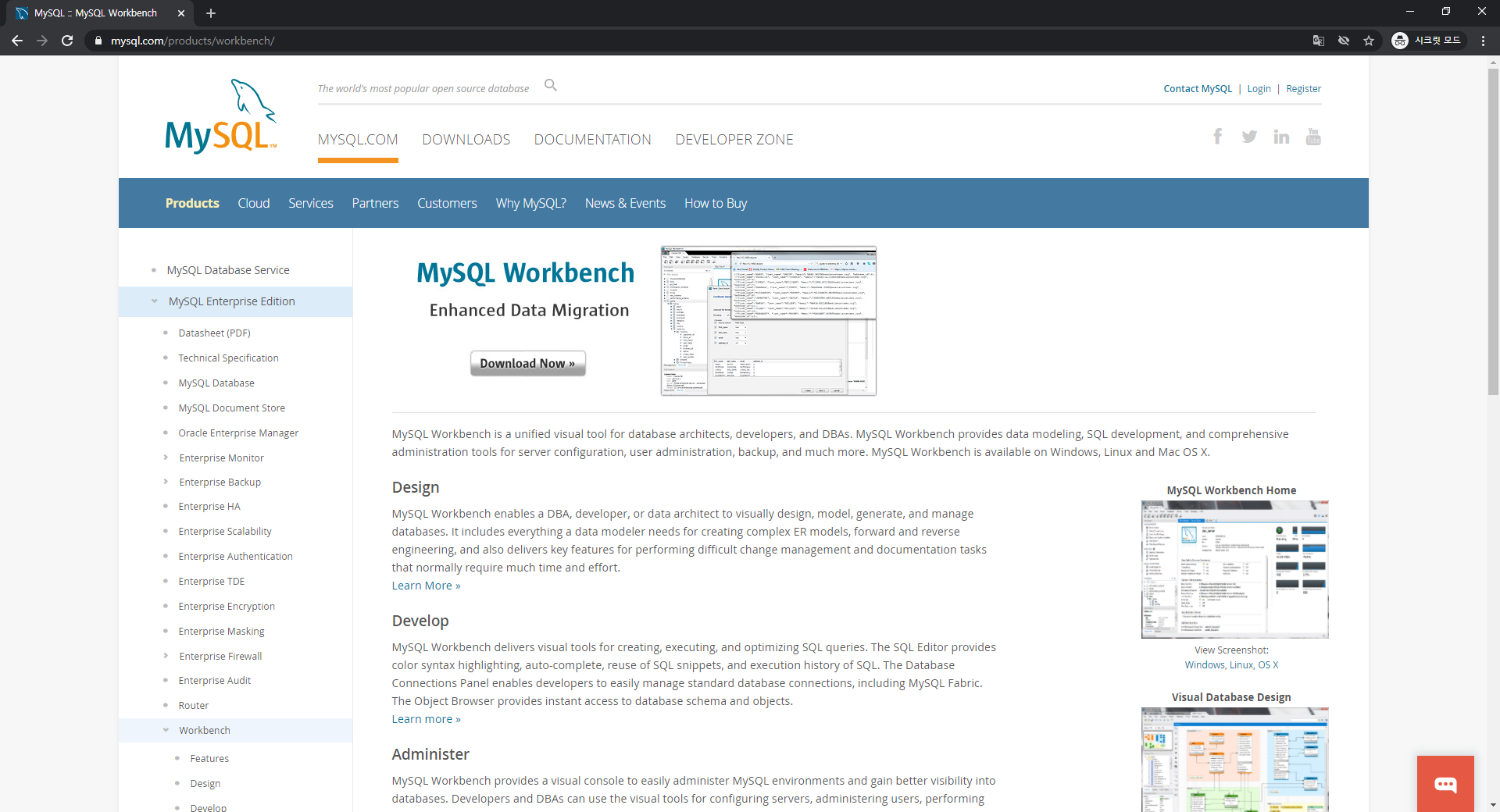The height and width of the screenshot is (812, 1500).
Task: Open MySQL Facebook page icon
Action: coord(1217,137)
